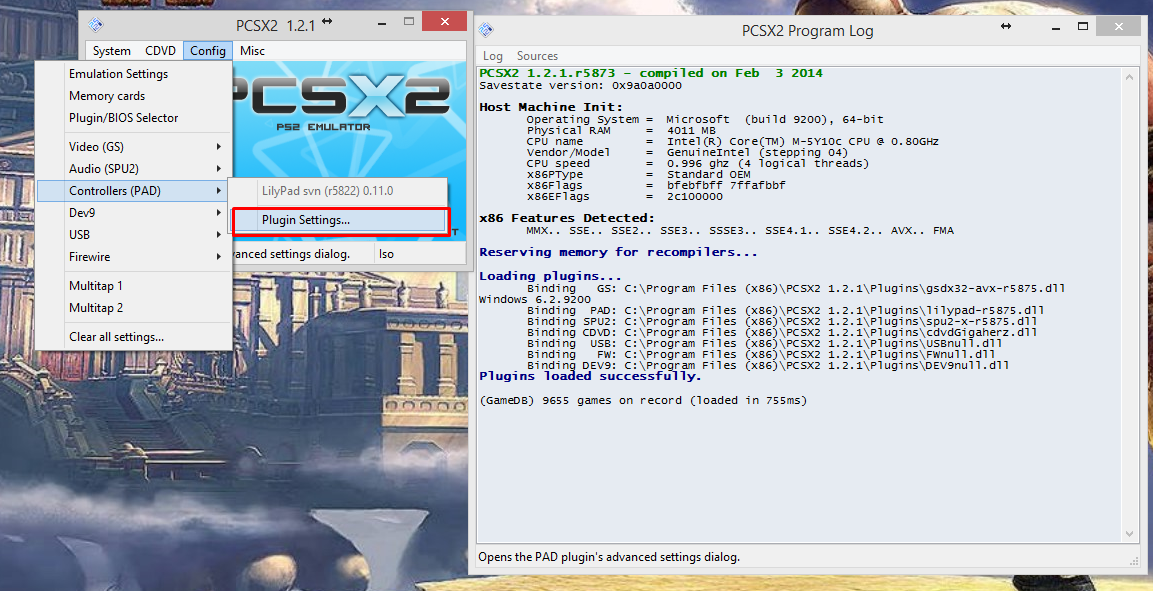Click the 'x86Flags = bfebfbff 7ffafbbf' line

pyautogui.click(x=656, y=186)
